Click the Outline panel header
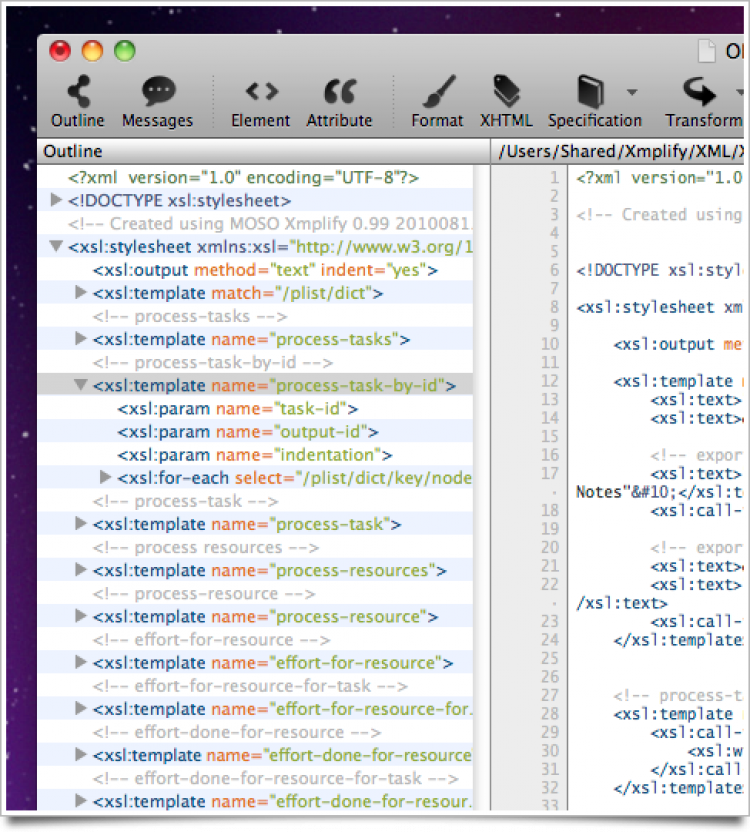The height and width of the screenshot is (832, 750). click(x=263, y=151)
